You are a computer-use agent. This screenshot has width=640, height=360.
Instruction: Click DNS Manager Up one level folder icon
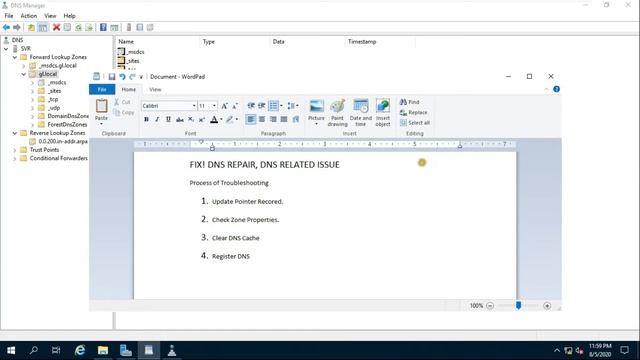click(31, 27)
